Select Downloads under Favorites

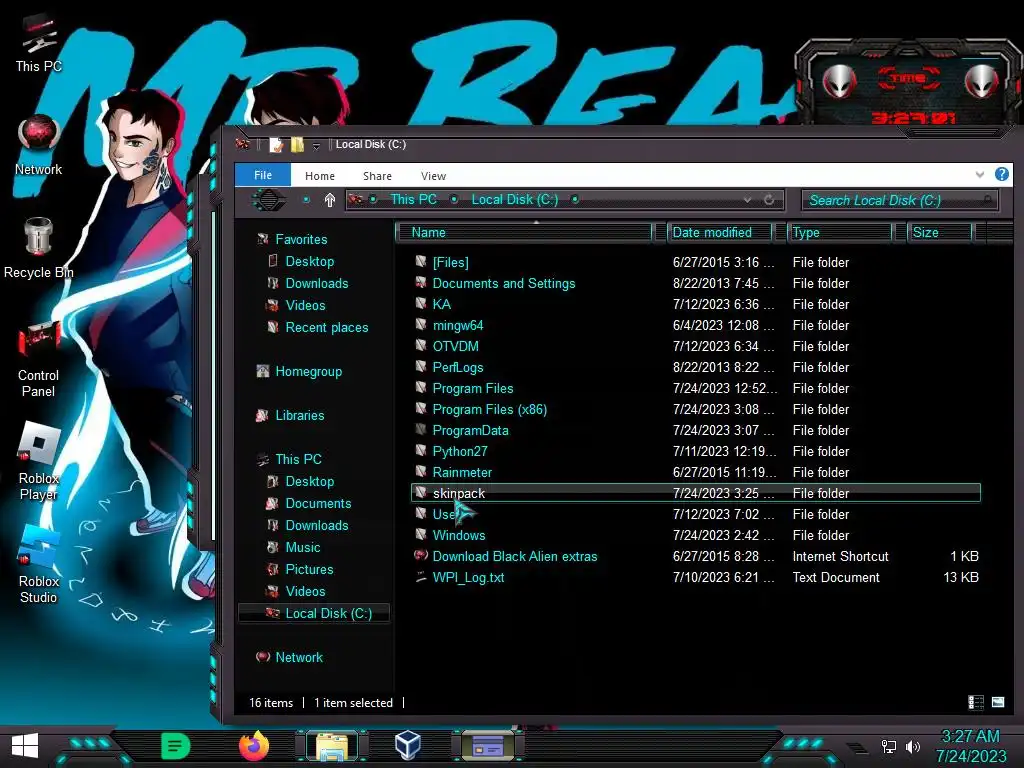(x=317, y=283)
